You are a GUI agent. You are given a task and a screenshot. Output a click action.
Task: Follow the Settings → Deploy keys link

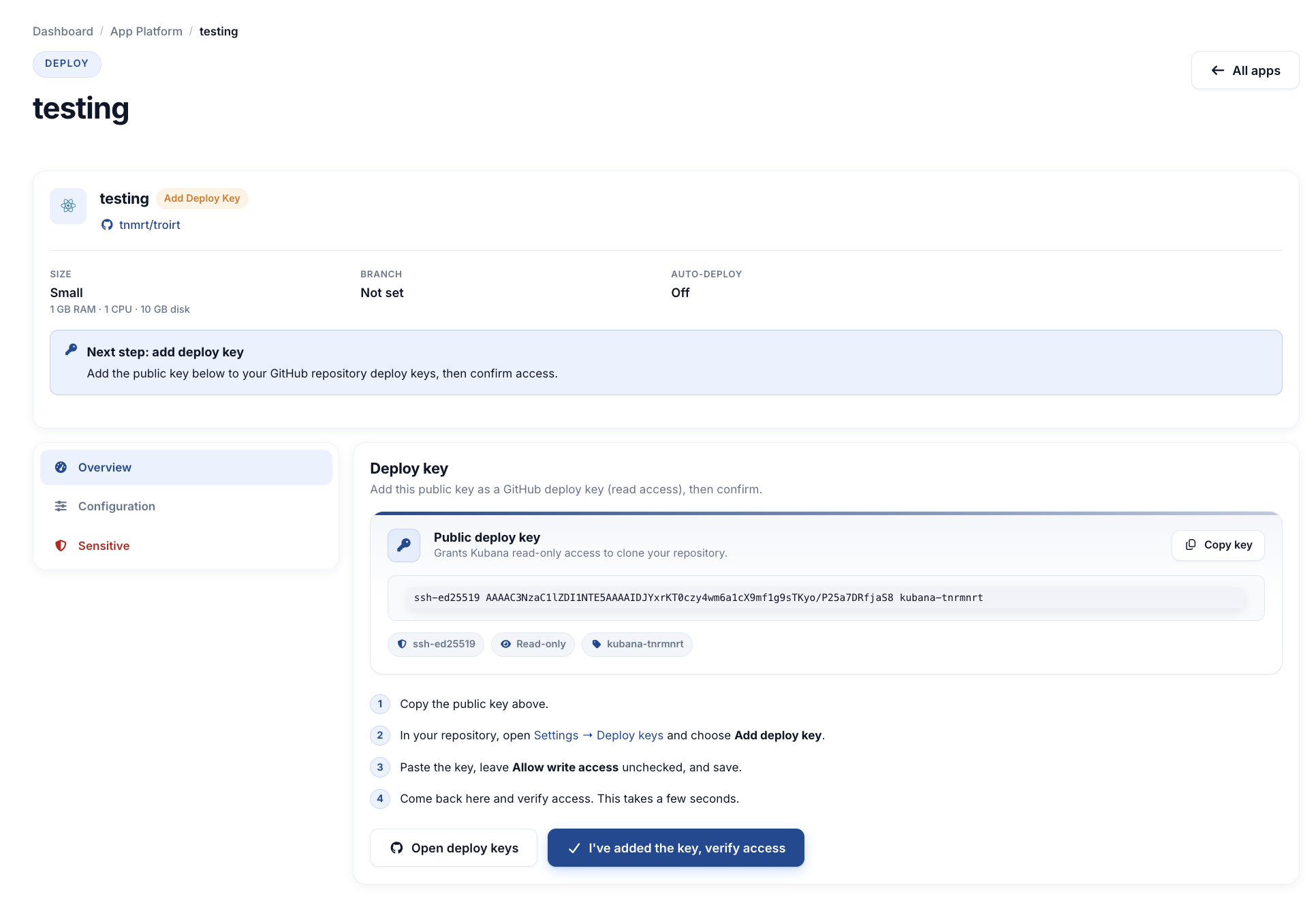(x=598, y=735)
